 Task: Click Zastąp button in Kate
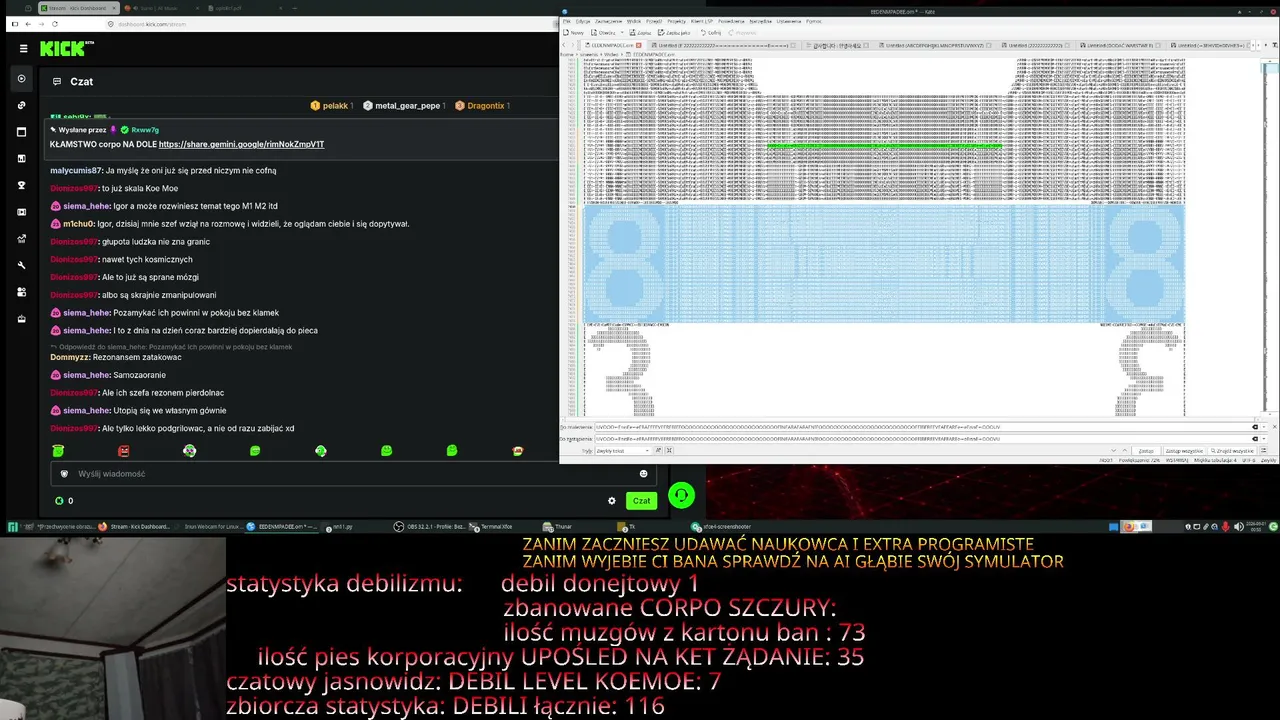click(1147, 451)
